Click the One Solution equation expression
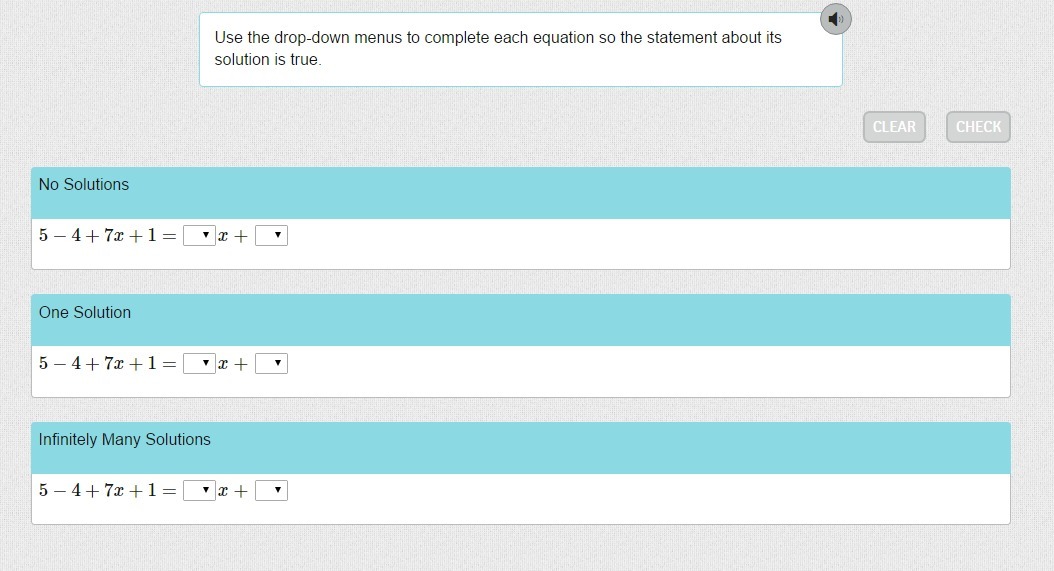Viewport: 1054px width, 571px height. click(107, 364)
